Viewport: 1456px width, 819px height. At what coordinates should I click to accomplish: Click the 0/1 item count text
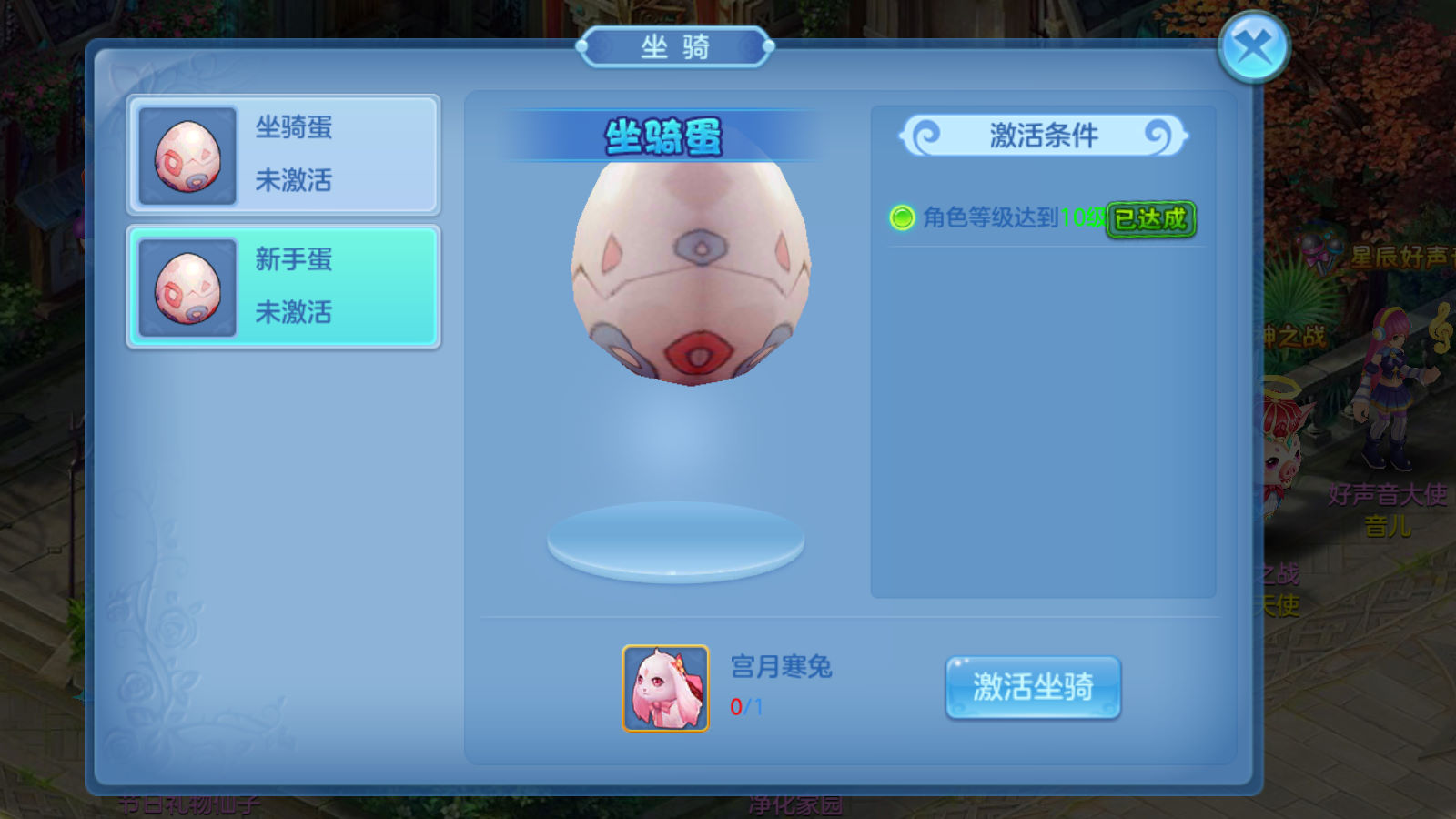click(746, 707)
